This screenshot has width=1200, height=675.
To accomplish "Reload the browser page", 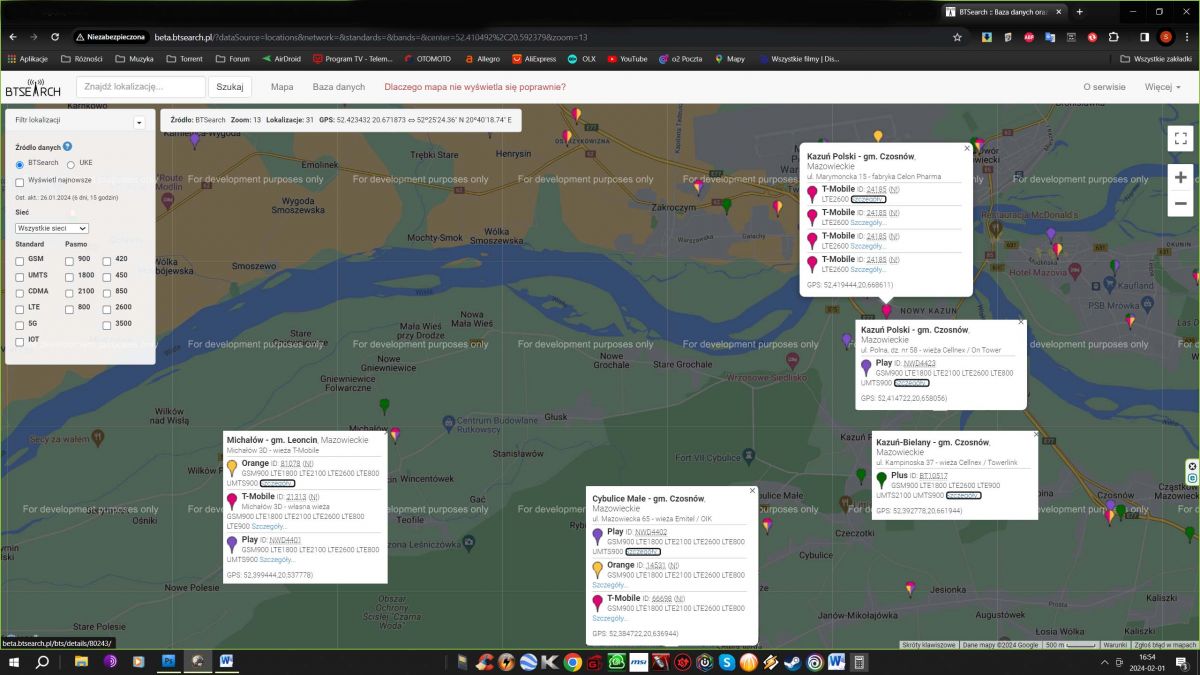I will tap(55, 37).
